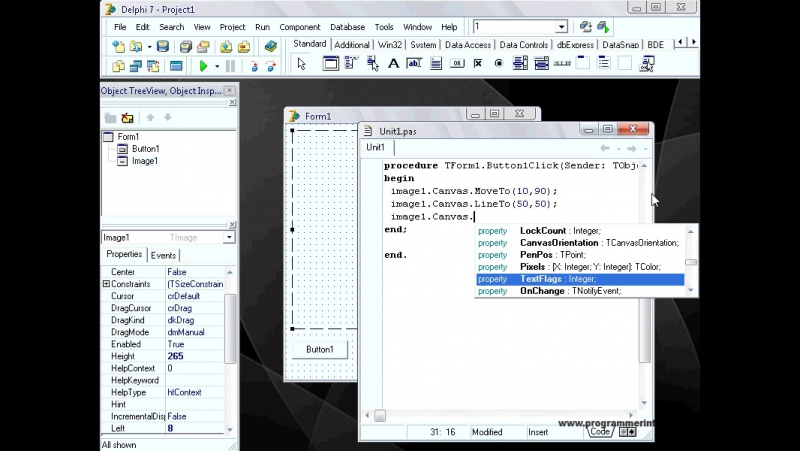Select the arrow pointer palette tool
Screen dimensions: 800x451
[302, 64]
